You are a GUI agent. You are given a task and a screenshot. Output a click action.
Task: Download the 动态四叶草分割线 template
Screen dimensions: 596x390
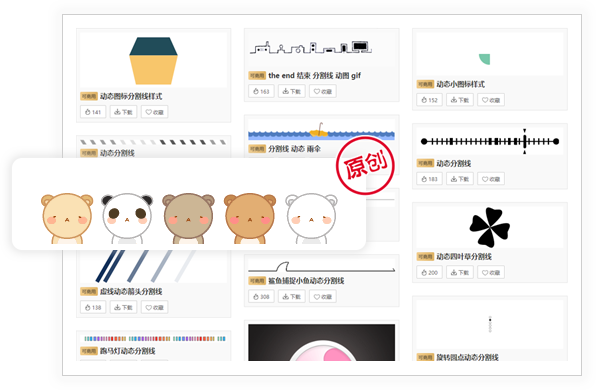[460, 273]
